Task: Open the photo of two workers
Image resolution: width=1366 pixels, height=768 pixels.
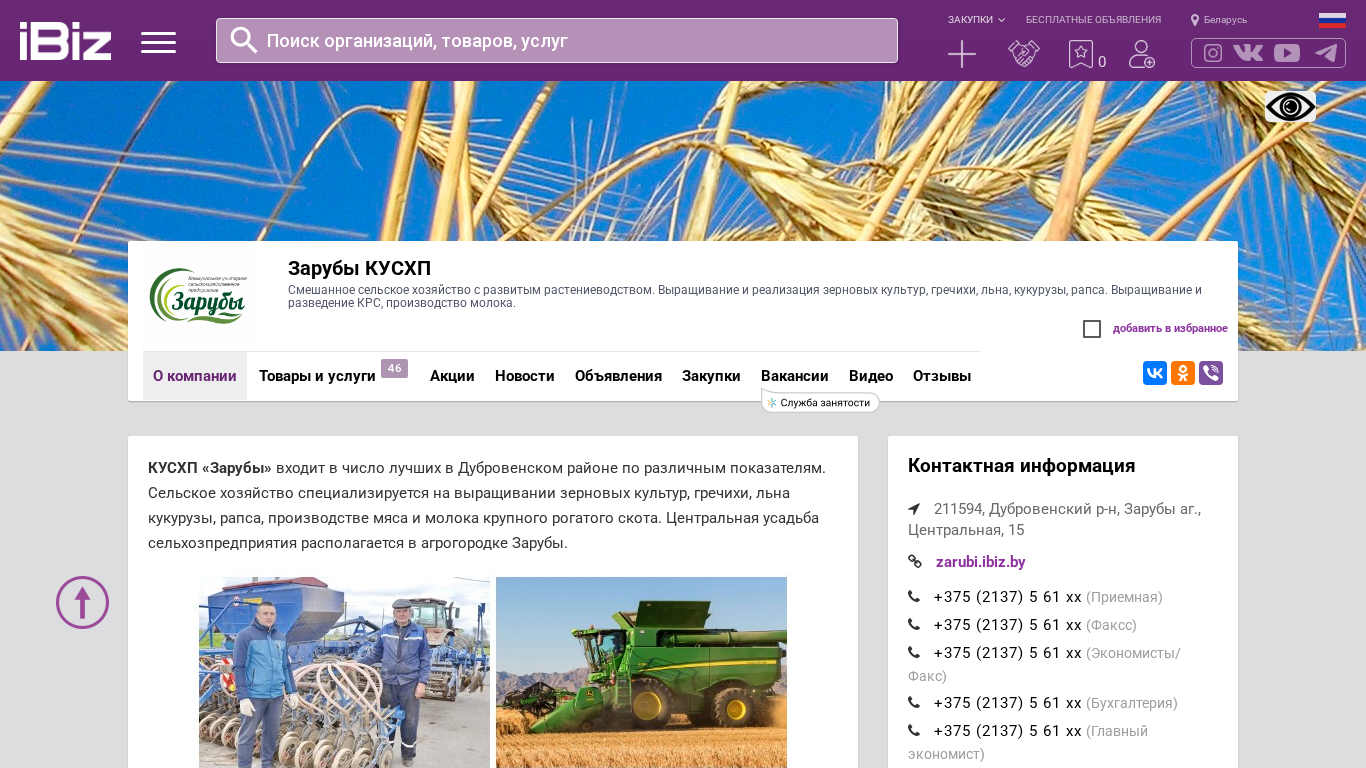Action: pyautogui.click(x=344, y=672)
